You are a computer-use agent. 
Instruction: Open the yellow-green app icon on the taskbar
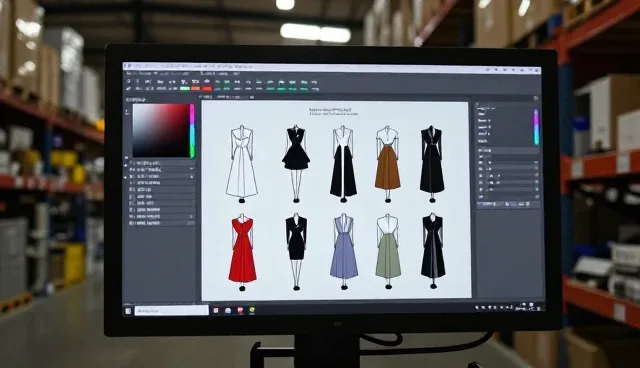point(252,310)
